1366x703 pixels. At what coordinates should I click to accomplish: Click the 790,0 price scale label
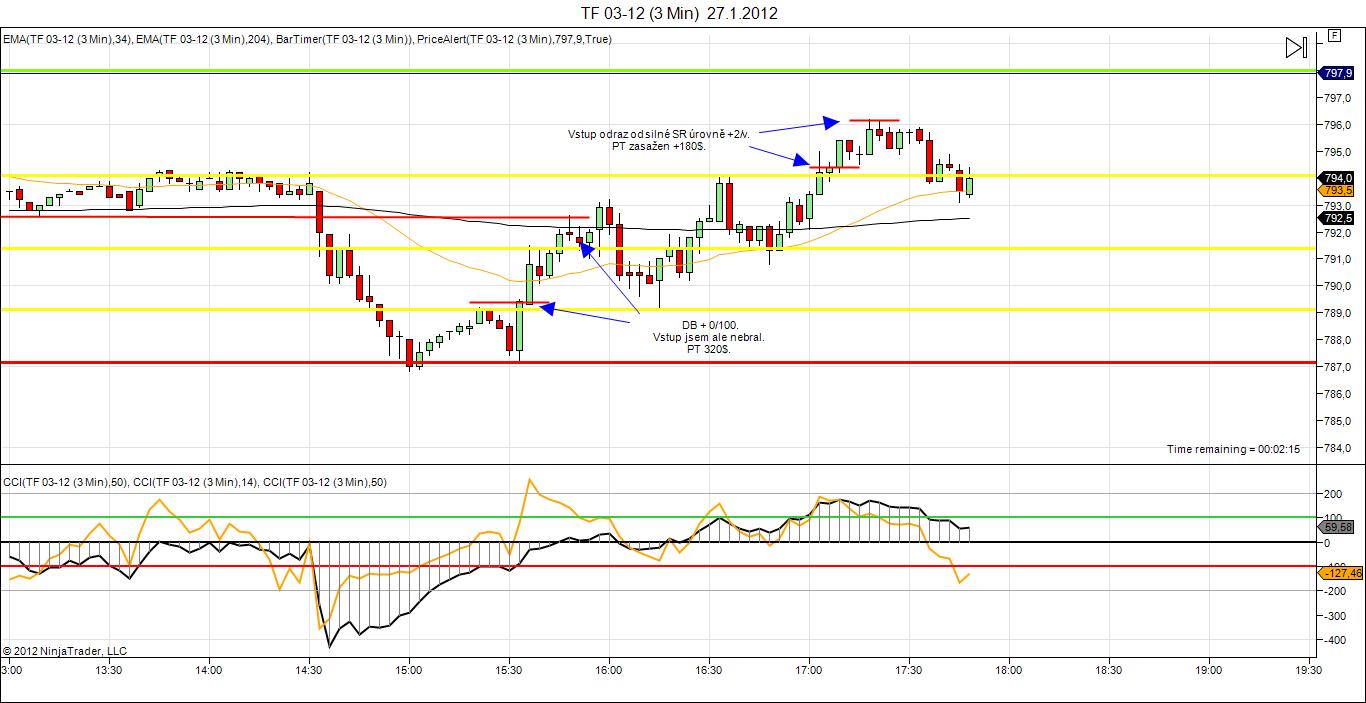(x=1339, y=286)
